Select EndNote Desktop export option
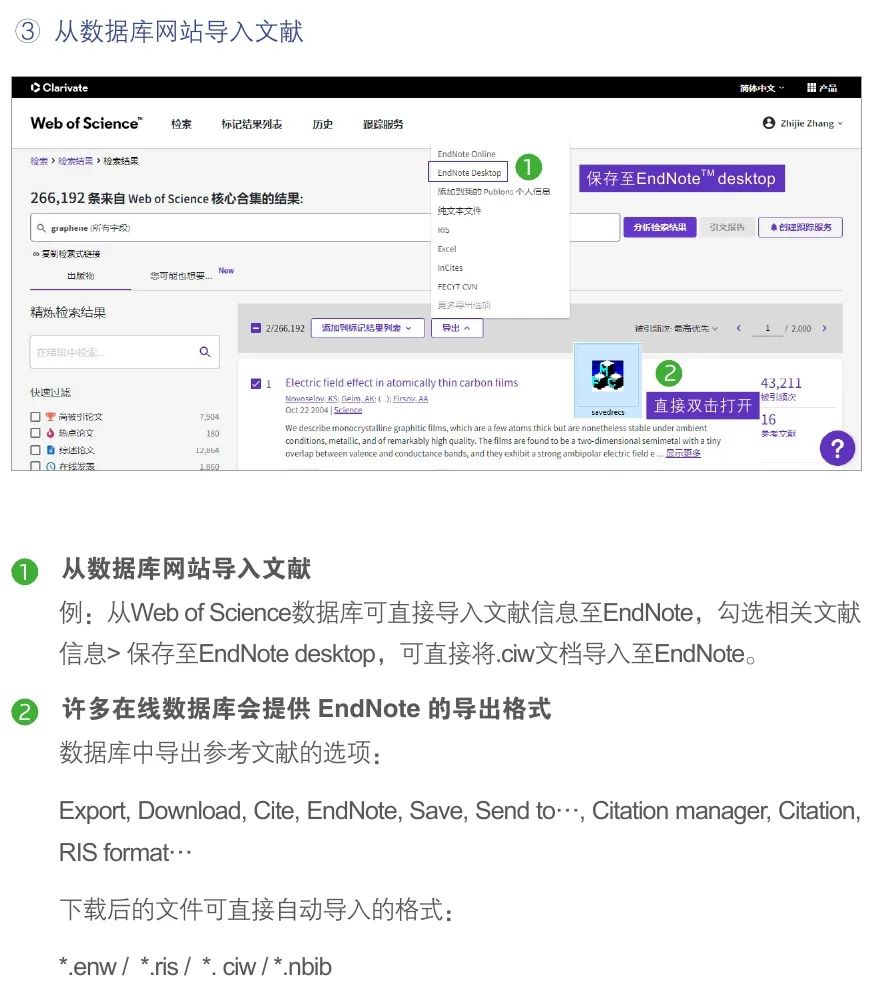The width and height of the screenshot is (878, 1004). pos(469,172)
